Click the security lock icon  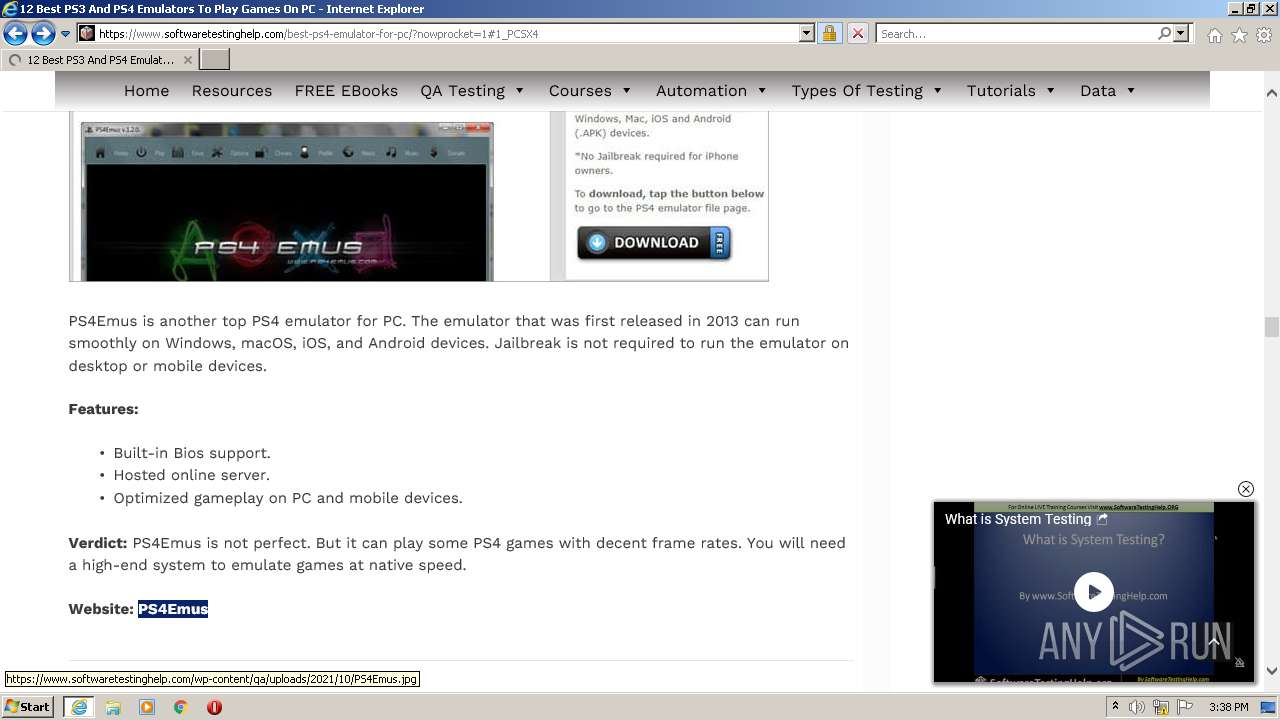pyautogui.click(x=829, y=33)
